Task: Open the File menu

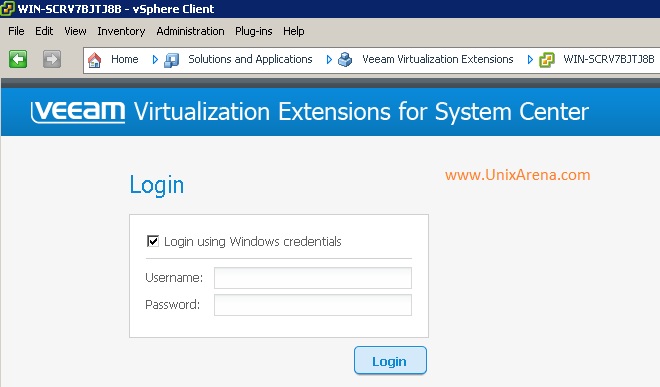Action: (16, 31)
